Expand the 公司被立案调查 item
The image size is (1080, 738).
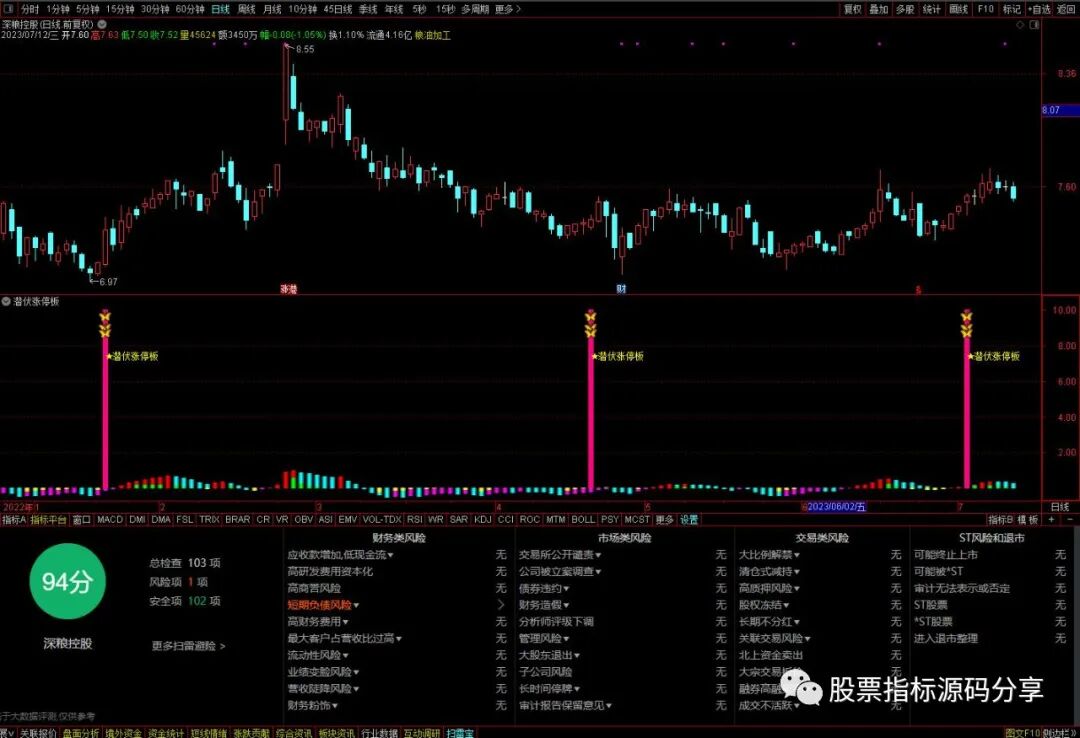click(560, 571)
